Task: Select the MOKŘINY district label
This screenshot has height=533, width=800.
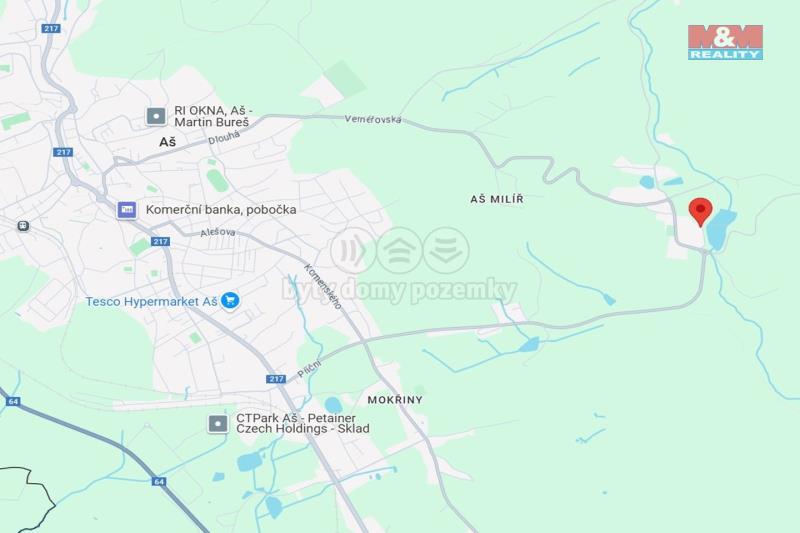Action: [395, 400]
